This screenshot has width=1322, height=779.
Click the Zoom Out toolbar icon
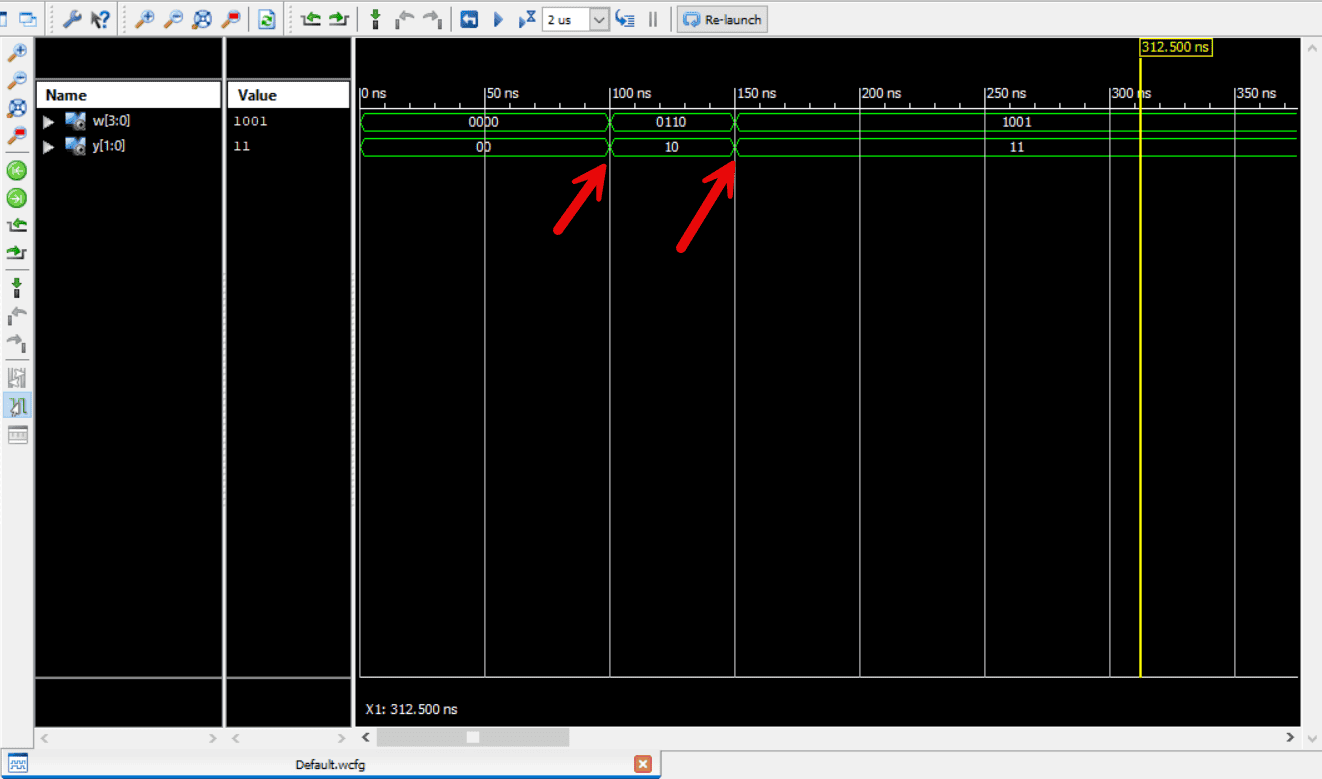(173, 18)
